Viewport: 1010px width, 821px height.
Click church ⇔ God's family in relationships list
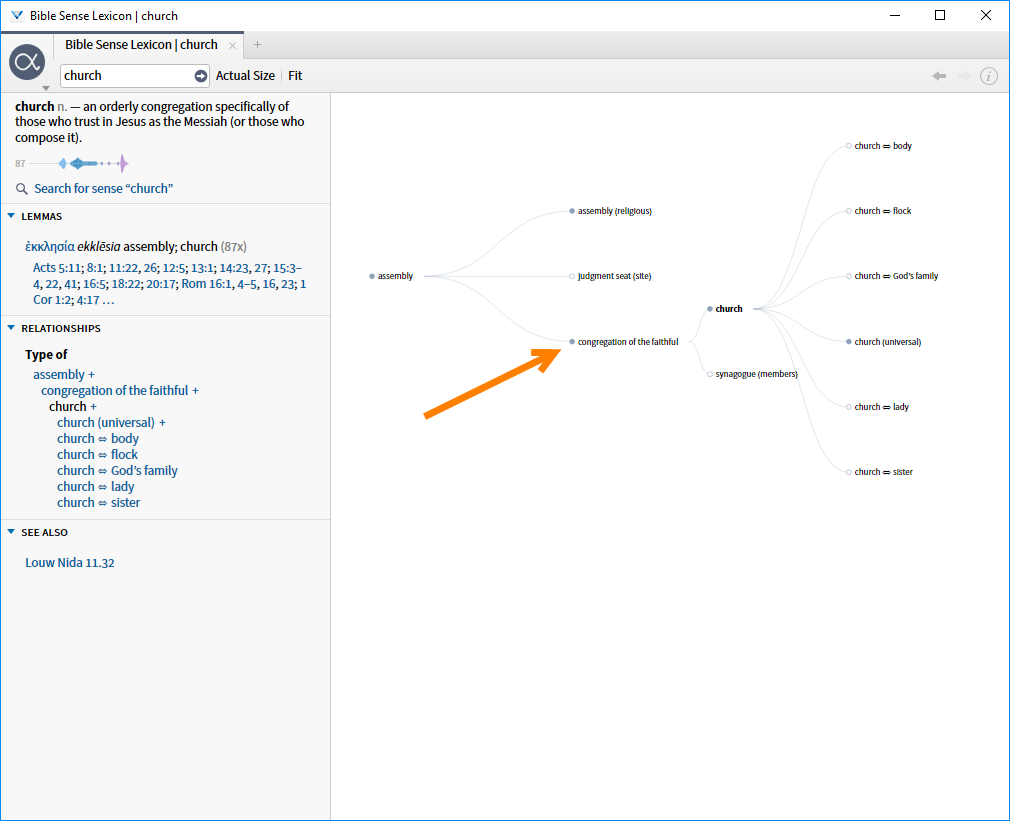[117, 471]
